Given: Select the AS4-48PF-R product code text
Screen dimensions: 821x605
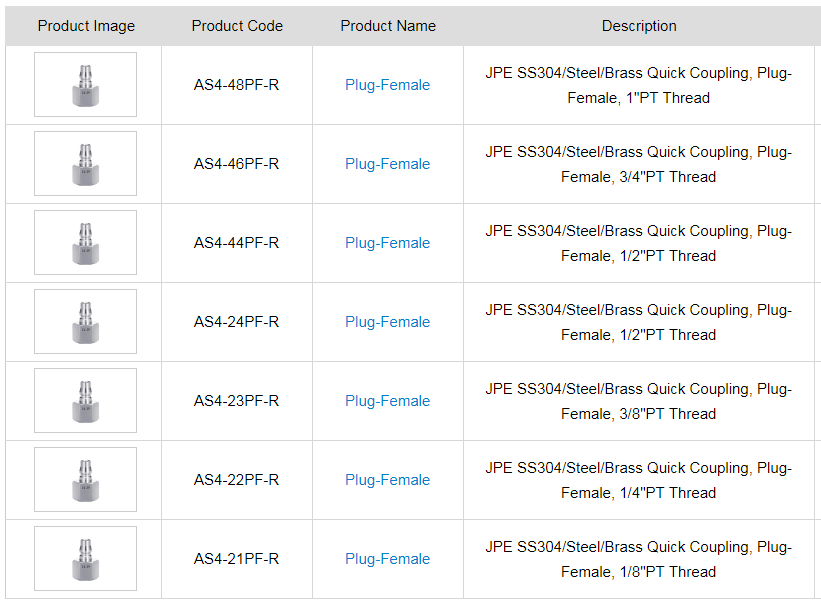Looking at the screenshot, I should (236, 85).
